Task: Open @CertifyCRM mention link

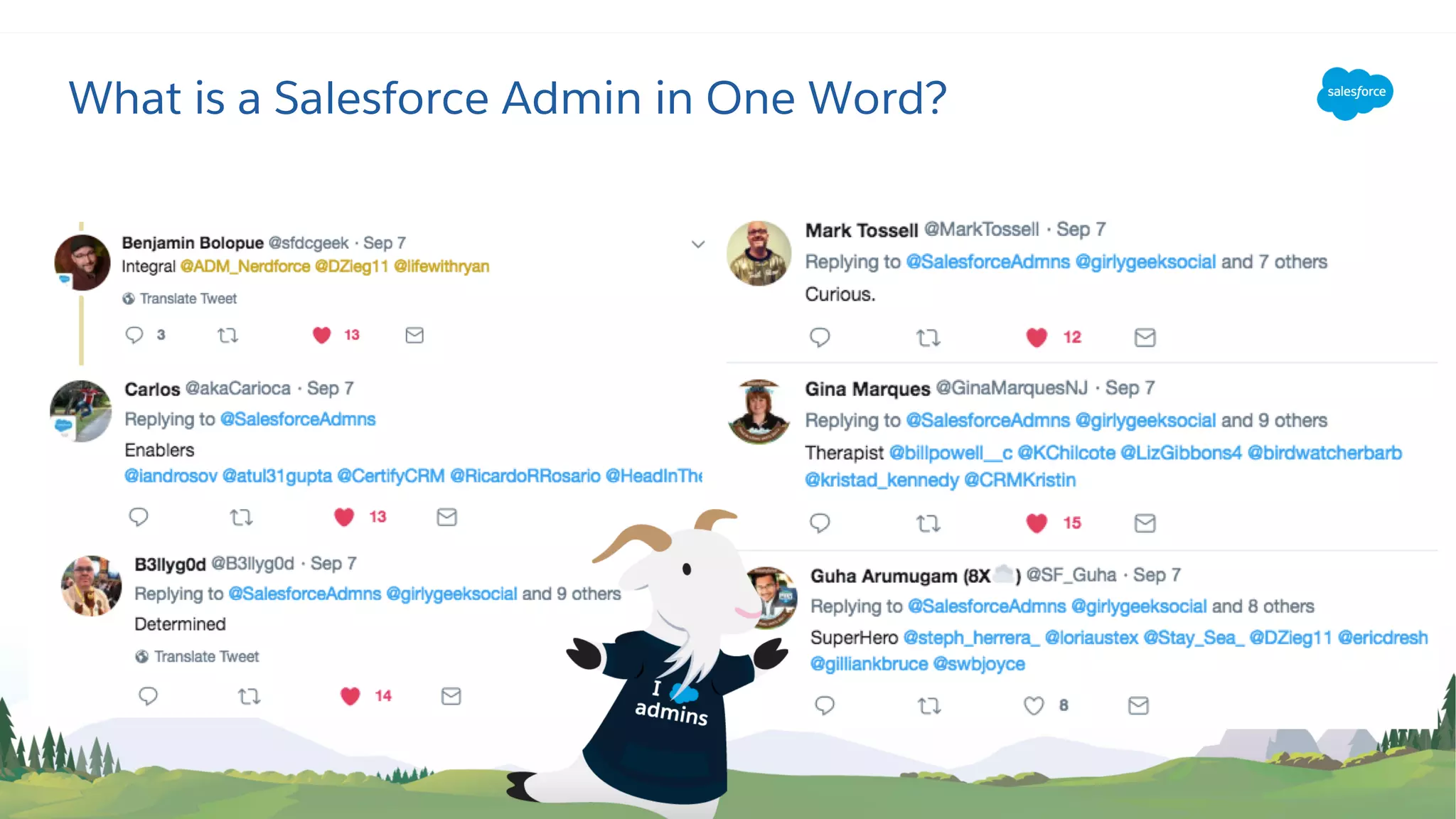Action: (x=391, y=476)
